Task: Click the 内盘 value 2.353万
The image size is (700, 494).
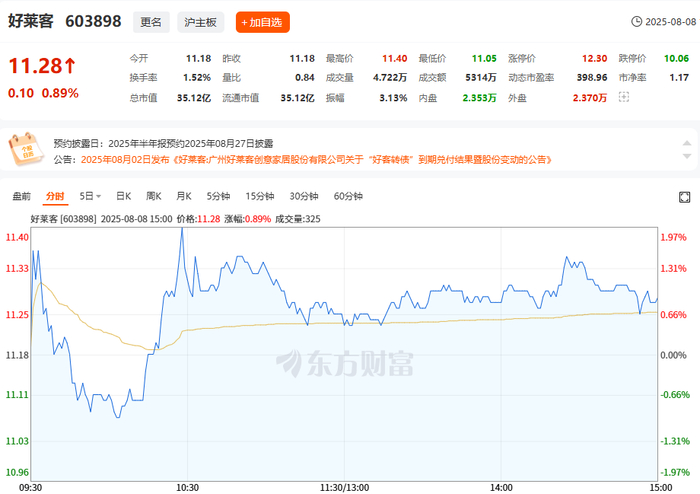Action: pyautogui.click(x=479, y=98)
